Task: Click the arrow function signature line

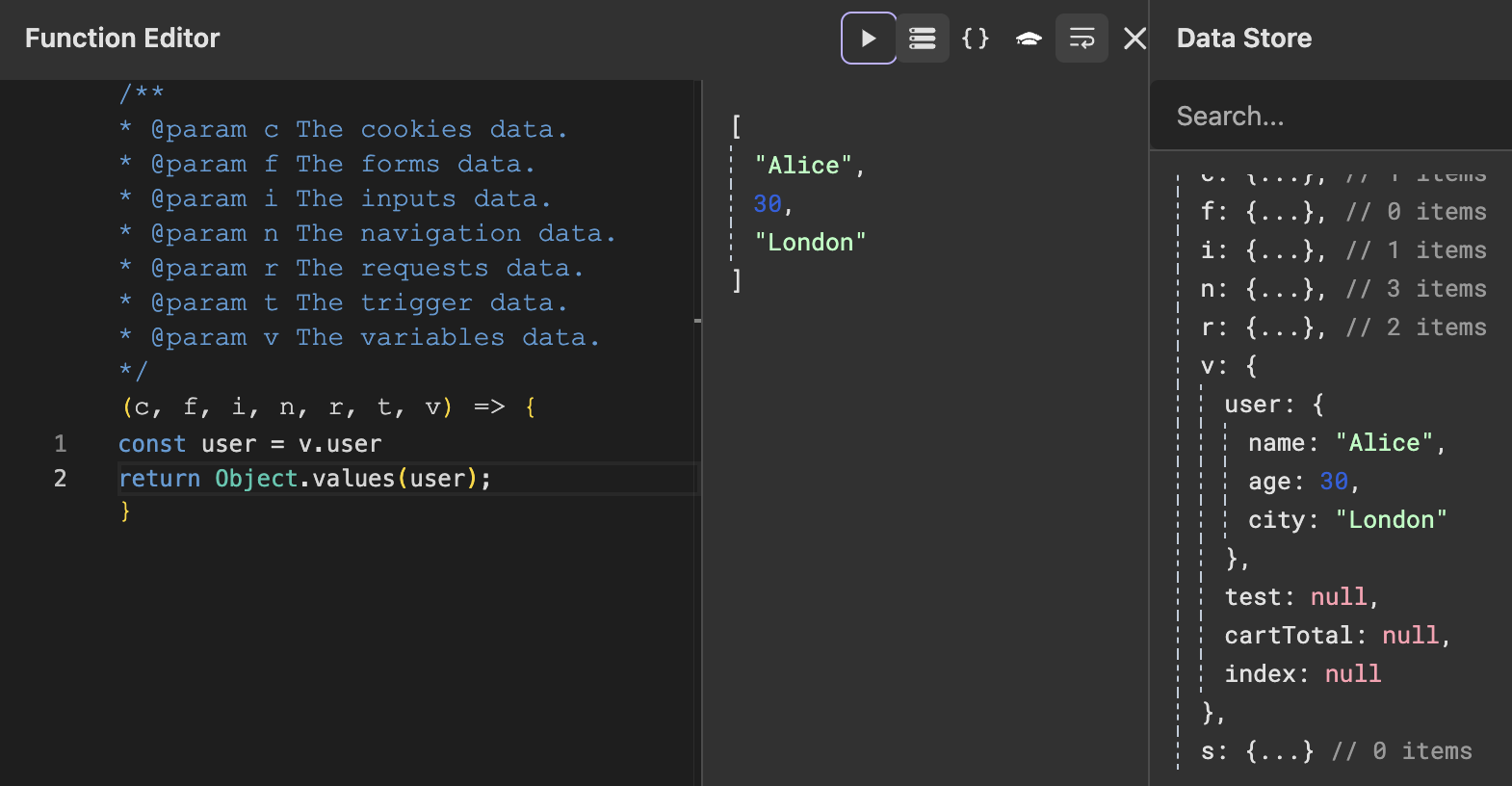Action: point(328,407)
